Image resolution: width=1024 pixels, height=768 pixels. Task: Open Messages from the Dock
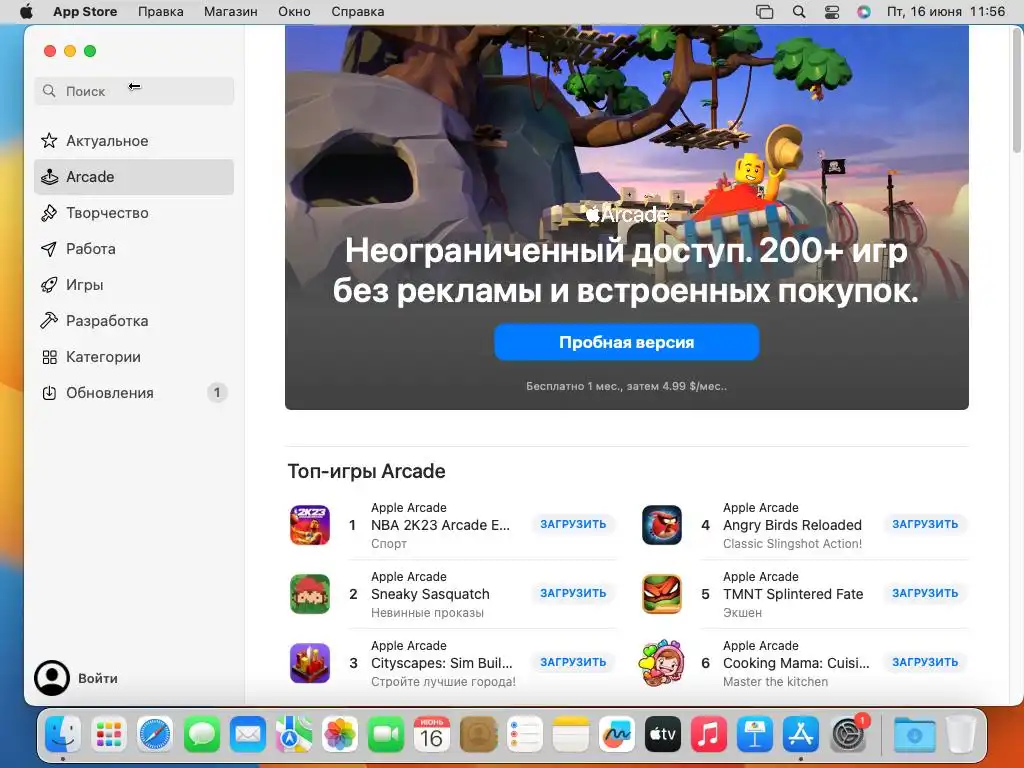click(202, 734)
